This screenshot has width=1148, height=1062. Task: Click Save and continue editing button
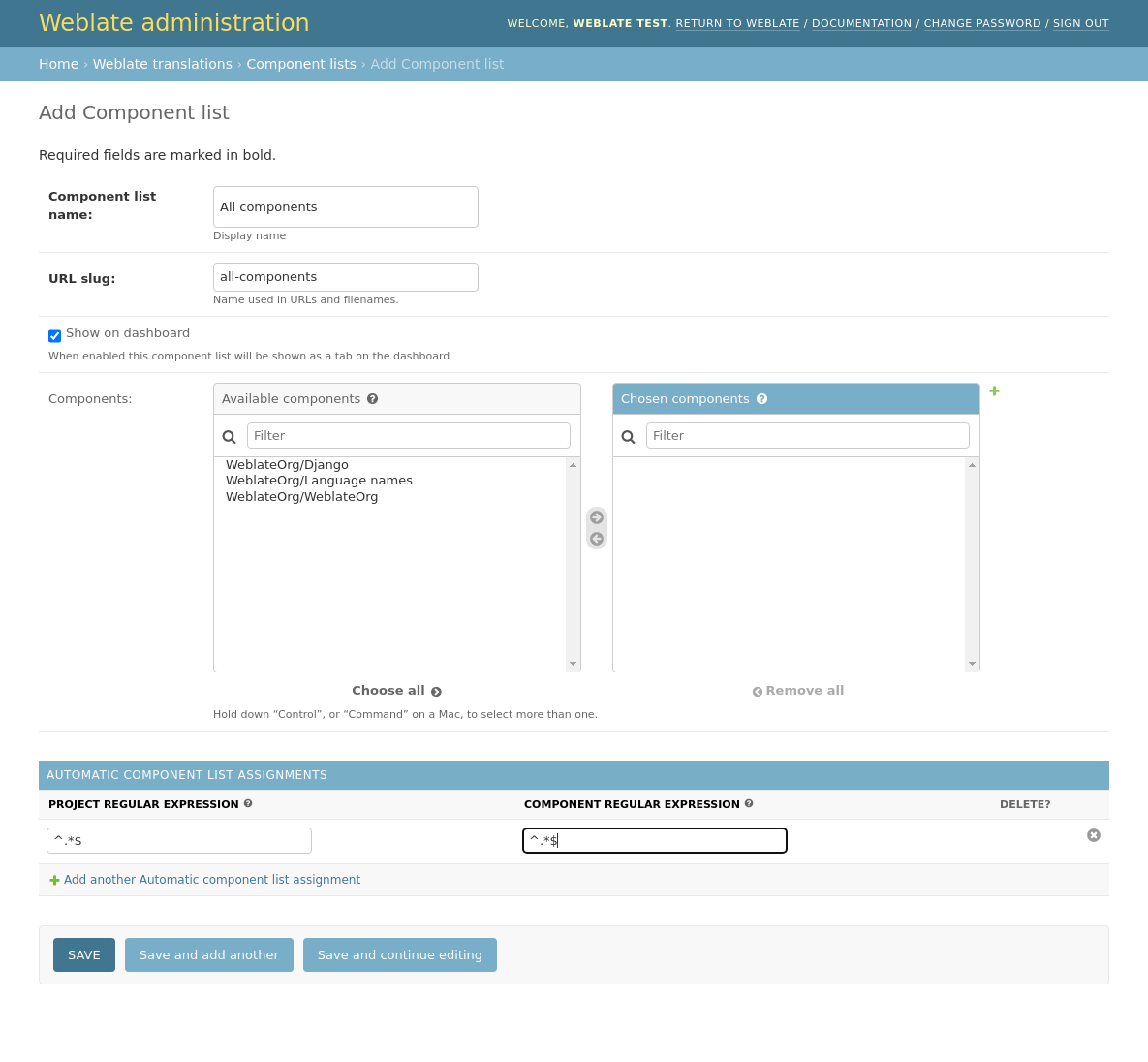(x=400, y=955)
